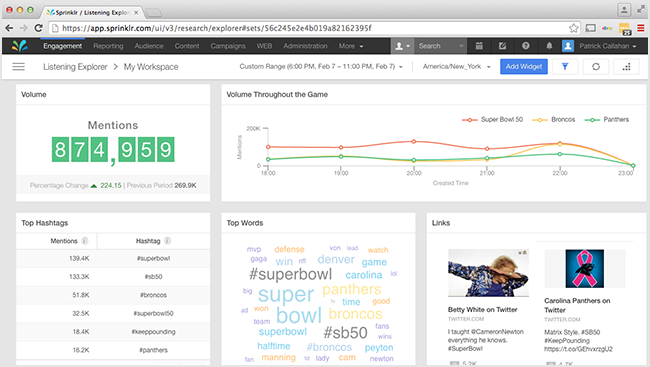Open notifications bell icon

click(x=549, y=46)
